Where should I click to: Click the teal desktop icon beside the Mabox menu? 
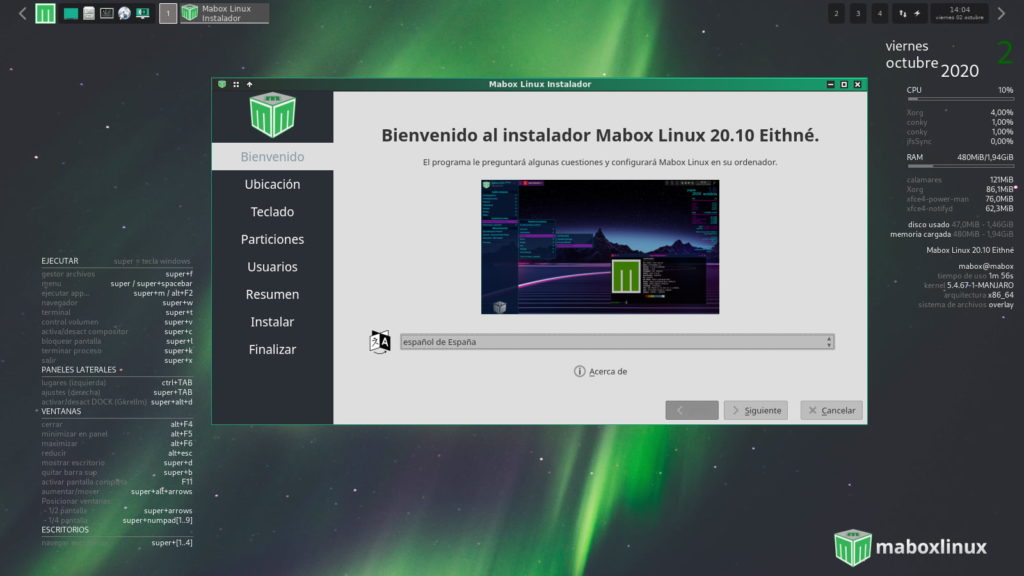[69, 13]
